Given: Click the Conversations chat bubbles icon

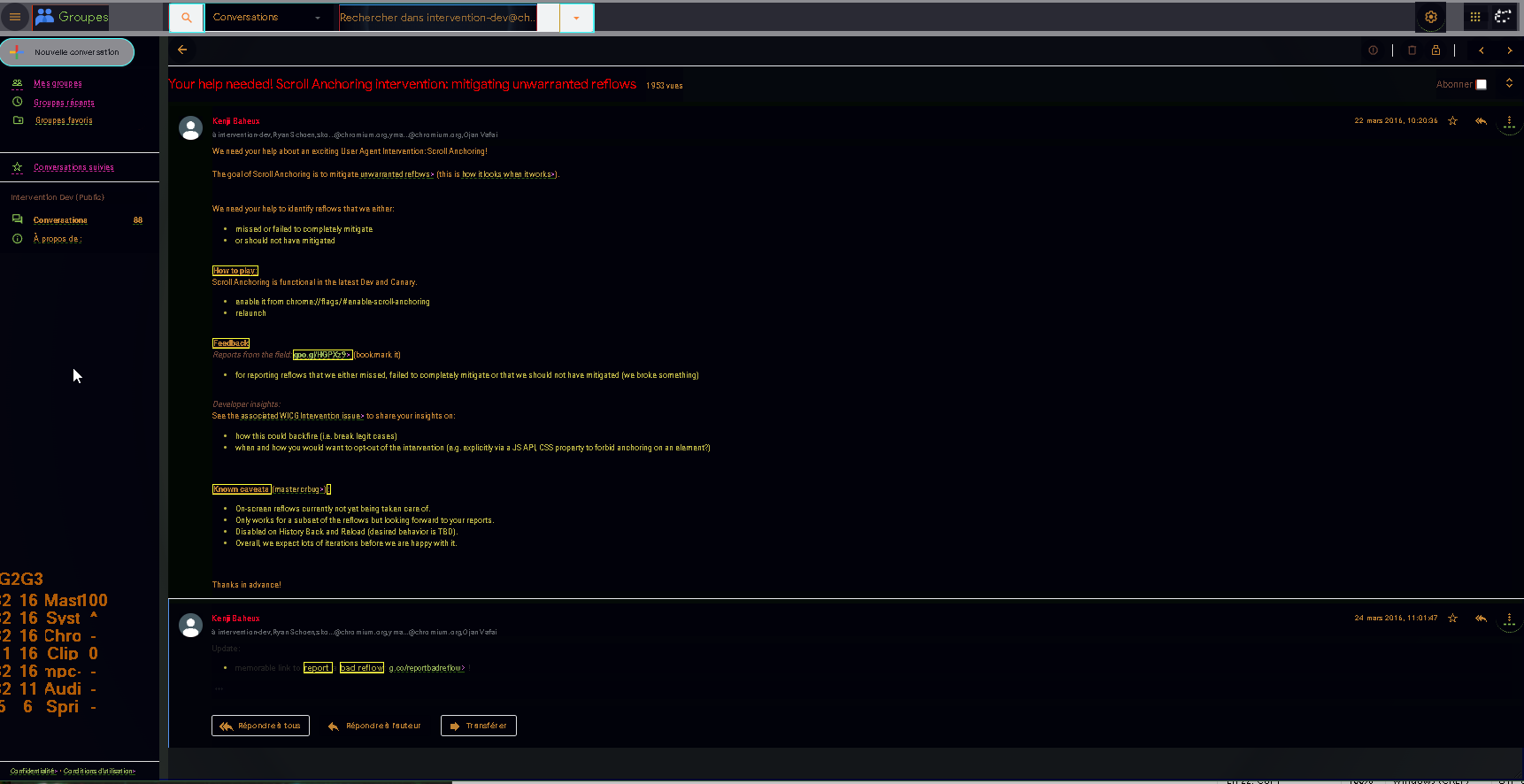Looking at the screenshot, I should tap(17, 219).
